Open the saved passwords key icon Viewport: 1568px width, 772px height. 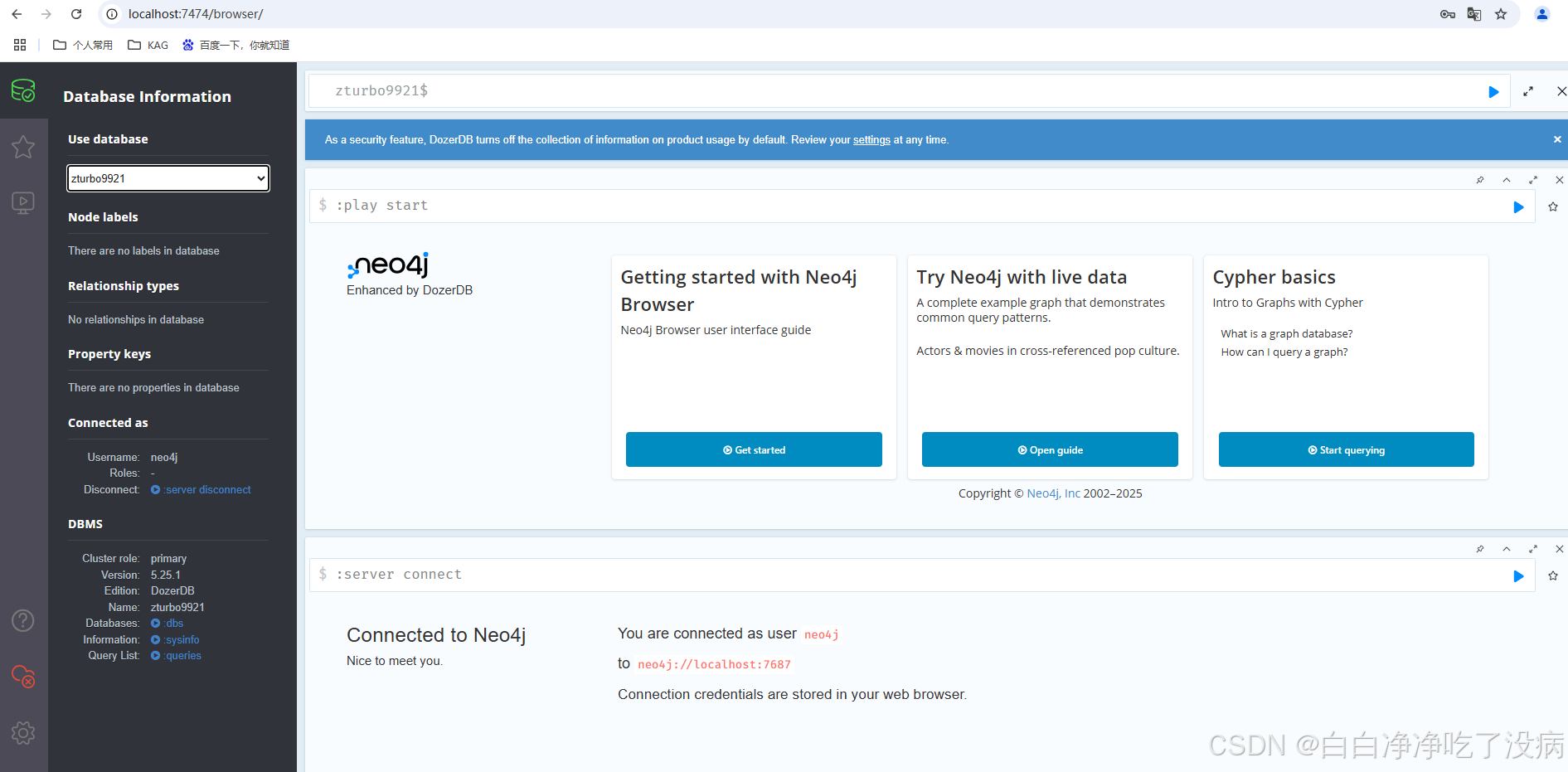click(1448, 14)
